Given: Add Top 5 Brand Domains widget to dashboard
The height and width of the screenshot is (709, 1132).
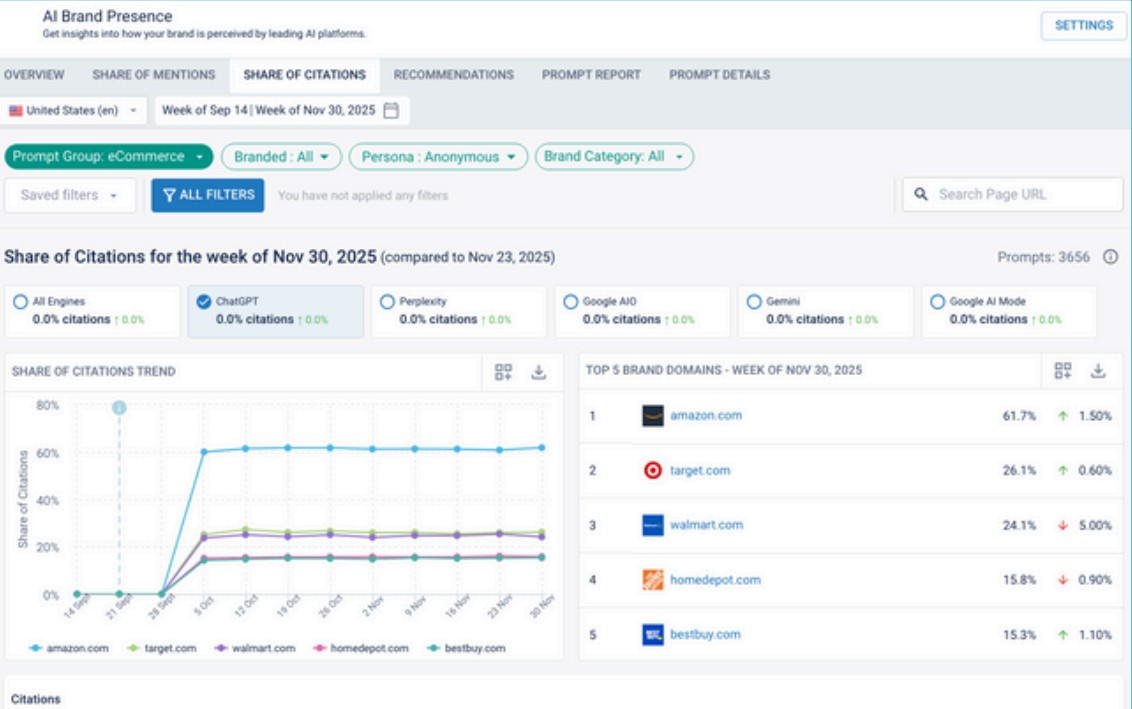Looking at the screenshot, I should 1063,370.
